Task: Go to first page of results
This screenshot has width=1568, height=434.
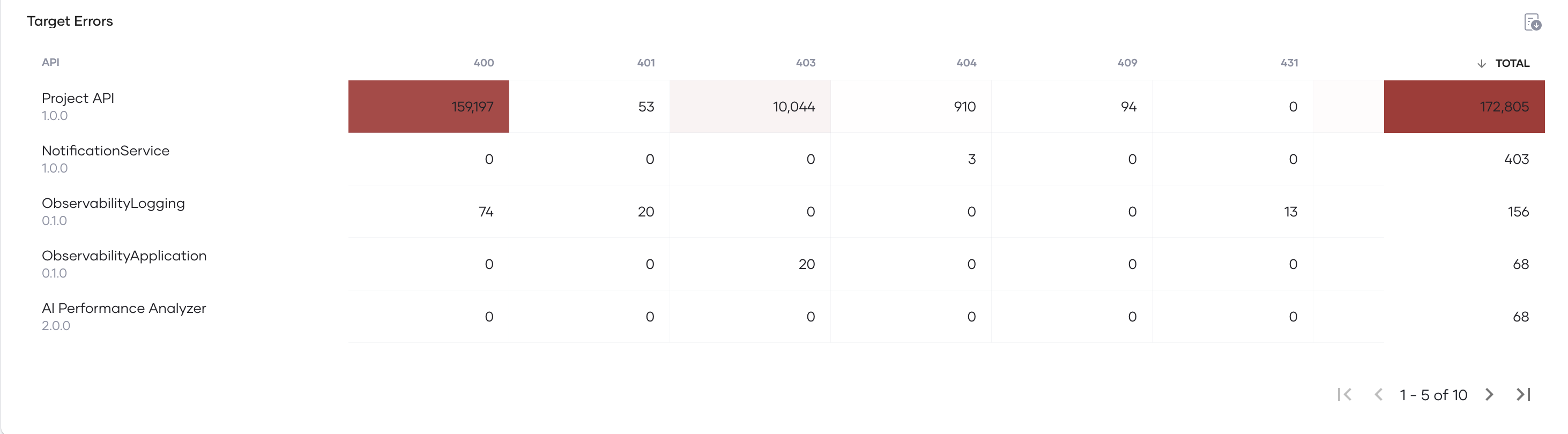Action: pyautogui.click(x=1344, y=394)
